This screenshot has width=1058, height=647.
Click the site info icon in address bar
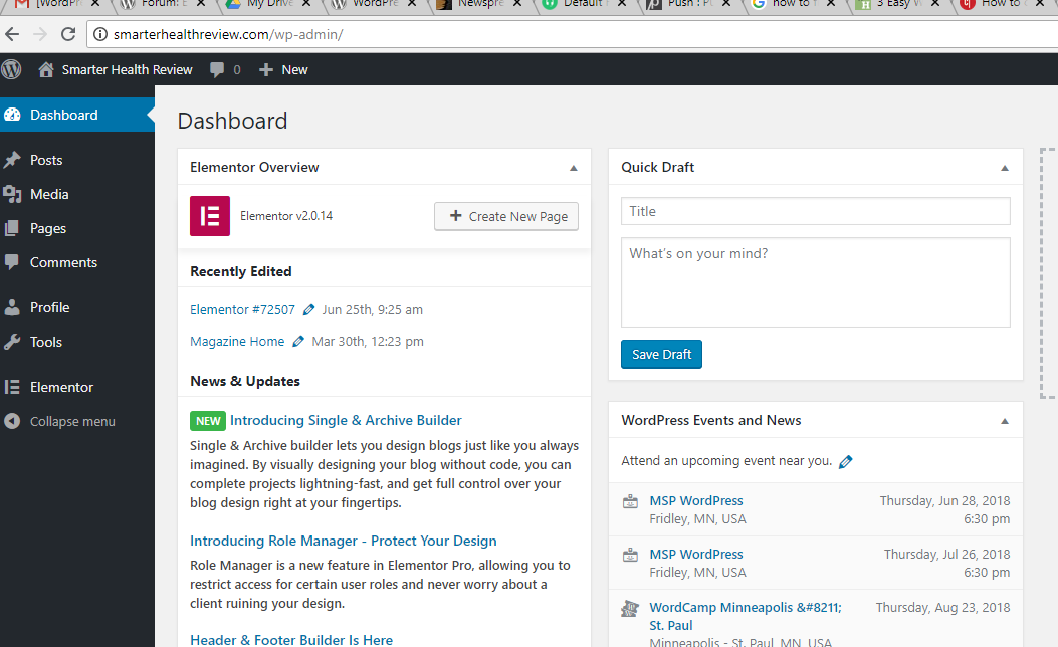pos(100,34)
